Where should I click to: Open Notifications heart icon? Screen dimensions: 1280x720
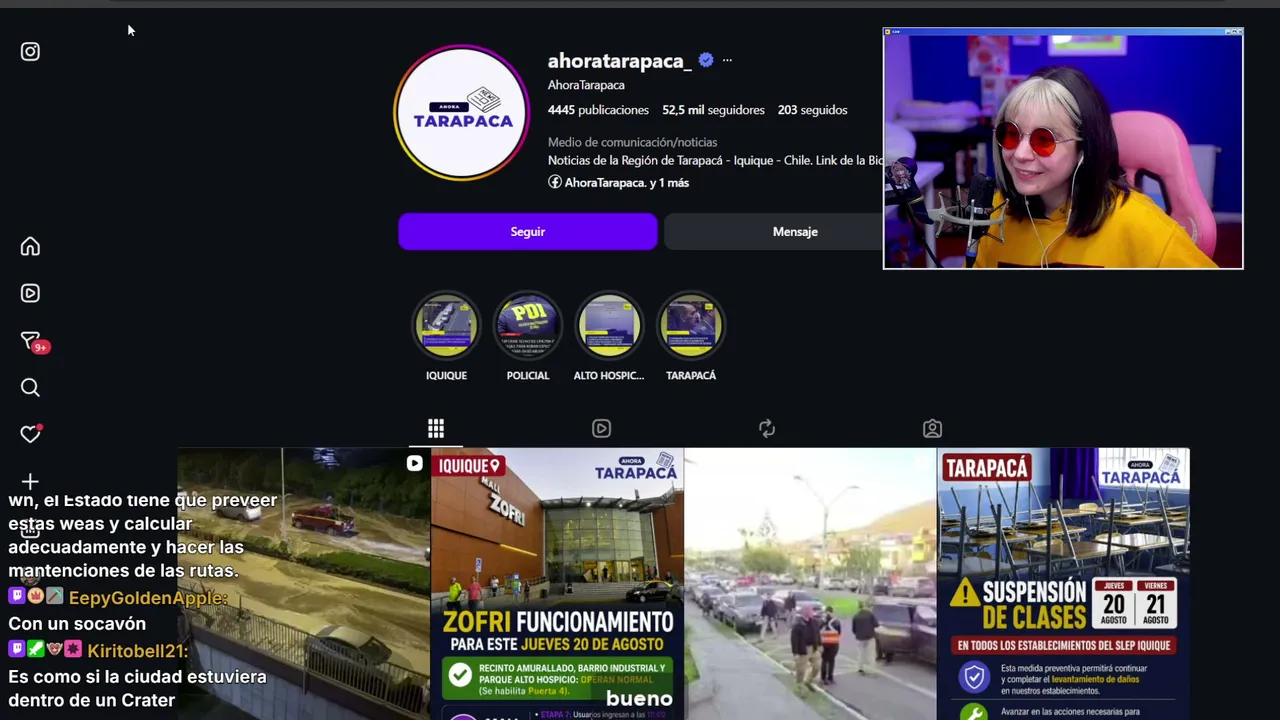click(x=30, y=434)
